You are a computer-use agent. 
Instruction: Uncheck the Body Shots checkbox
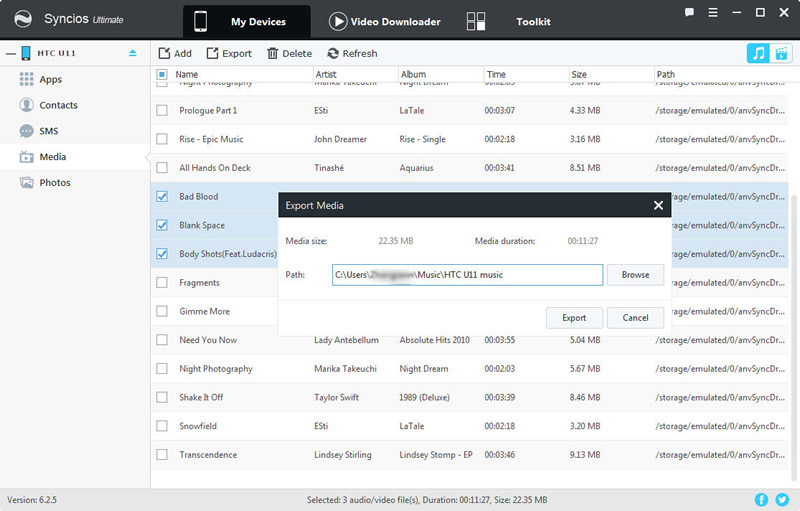tap(162, 253)
